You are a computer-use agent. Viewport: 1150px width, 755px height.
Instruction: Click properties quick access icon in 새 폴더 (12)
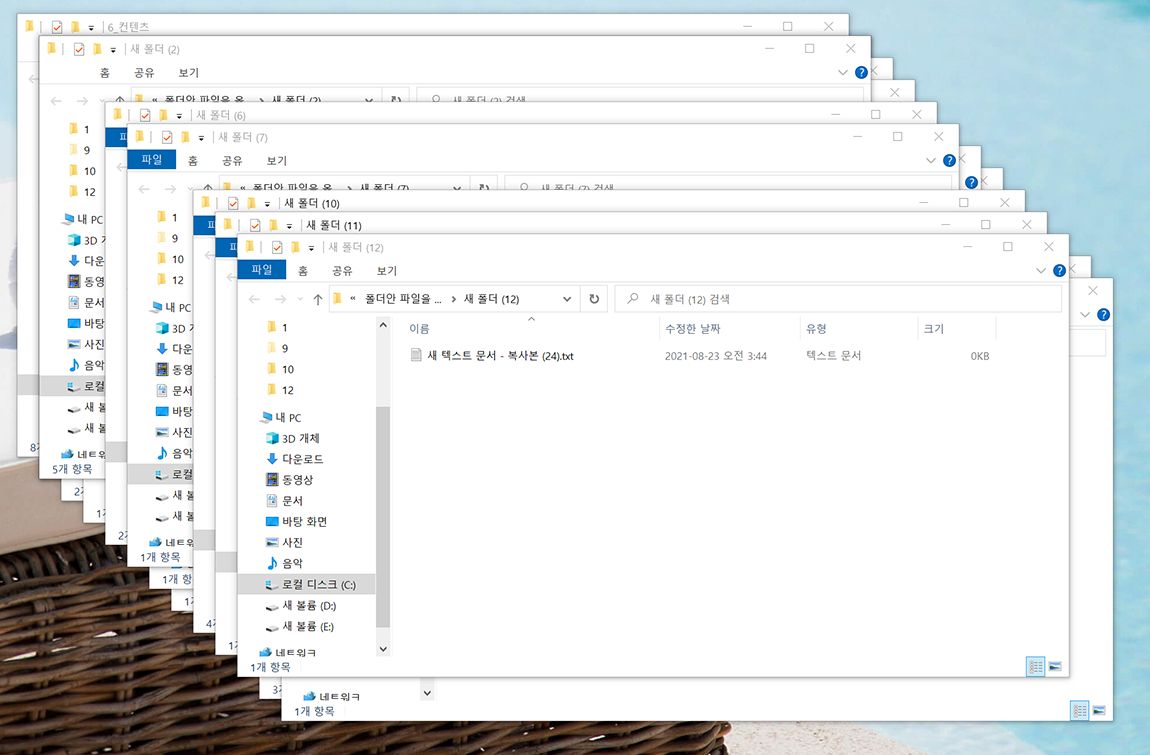[x=276, y=247]
